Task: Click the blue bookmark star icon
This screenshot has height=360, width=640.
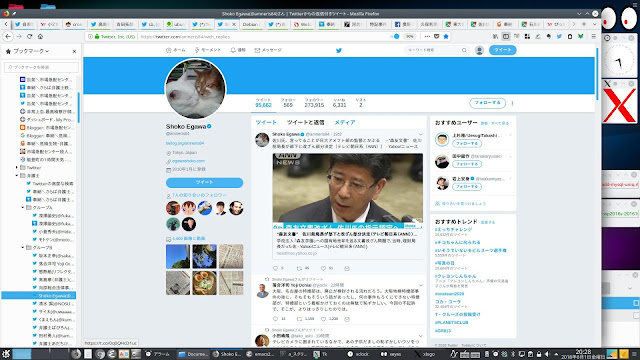Action: tap(446, 36)
